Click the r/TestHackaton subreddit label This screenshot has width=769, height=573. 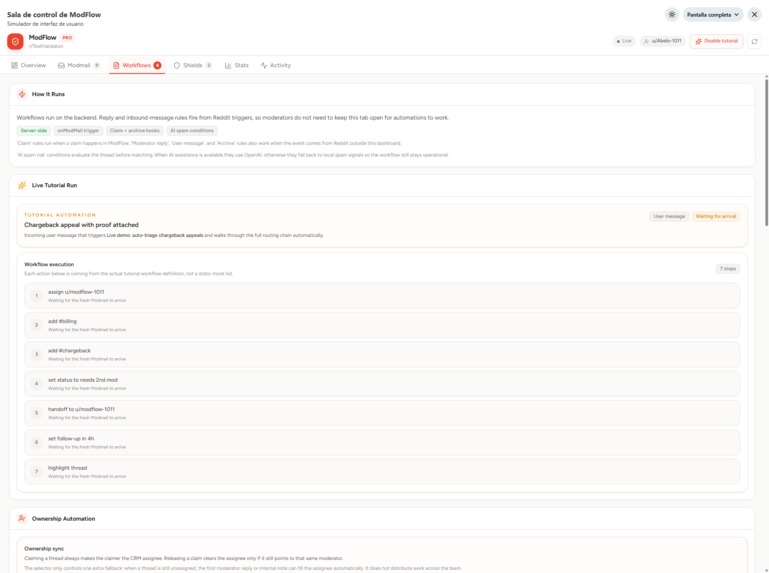click(46, 46)
